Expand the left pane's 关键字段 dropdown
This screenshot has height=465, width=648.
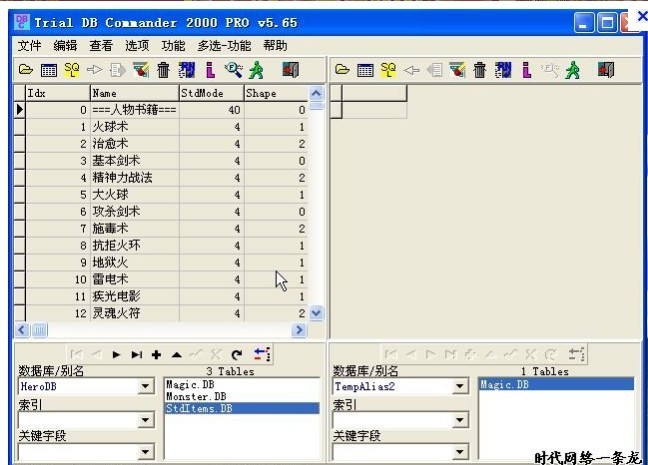tap(145, 452)
